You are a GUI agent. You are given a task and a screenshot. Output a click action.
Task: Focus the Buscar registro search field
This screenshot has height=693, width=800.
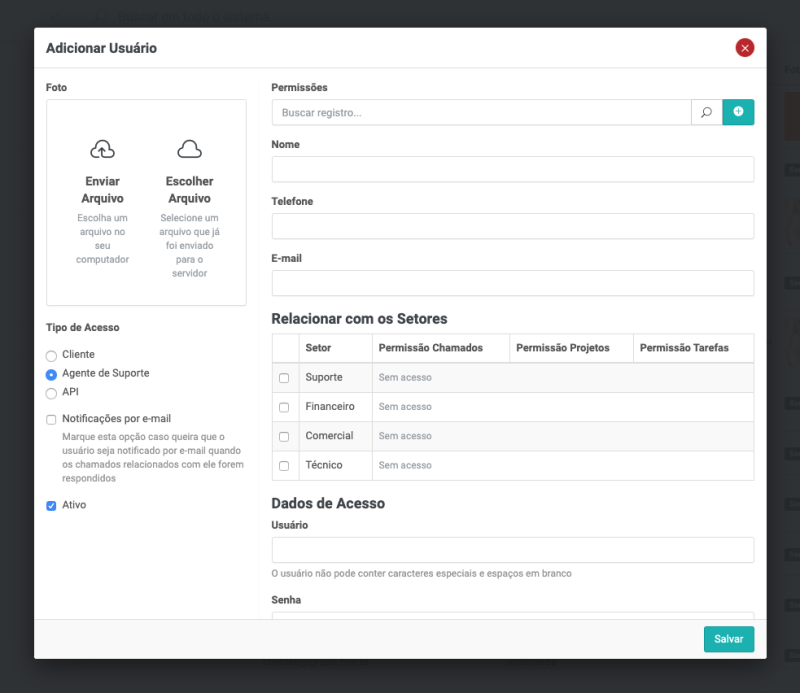481,113
